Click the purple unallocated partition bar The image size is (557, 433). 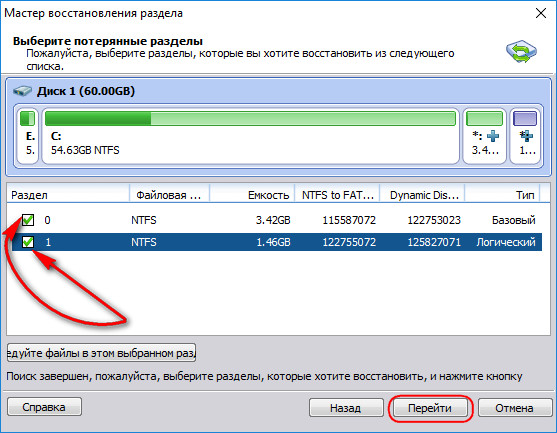coord(525,118)
